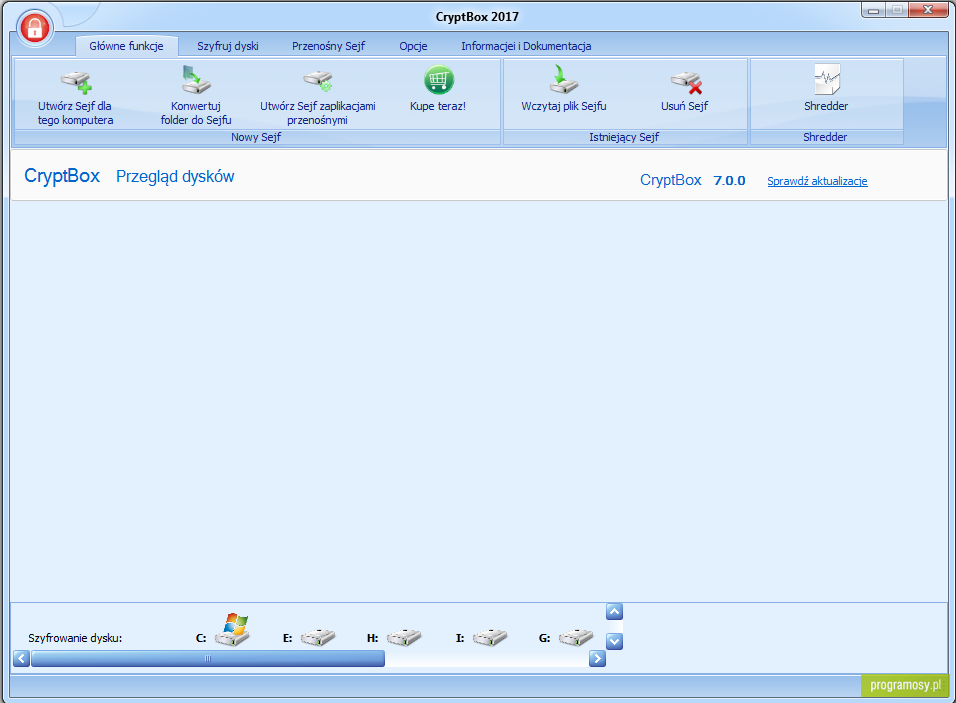Click the 'Istniejący Sejf' group label
This screenshot has width=956, height=703.
(x=624, y=137)
